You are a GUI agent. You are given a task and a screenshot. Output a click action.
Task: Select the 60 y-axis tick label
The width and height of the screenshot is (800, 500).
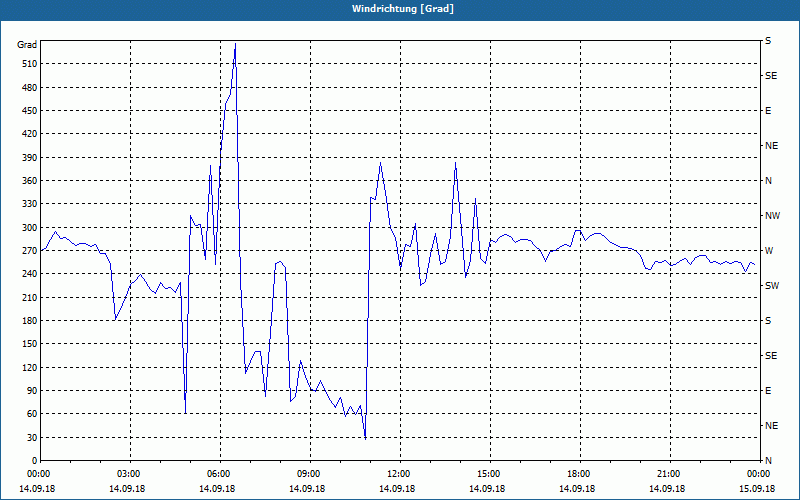pos(32,414)
